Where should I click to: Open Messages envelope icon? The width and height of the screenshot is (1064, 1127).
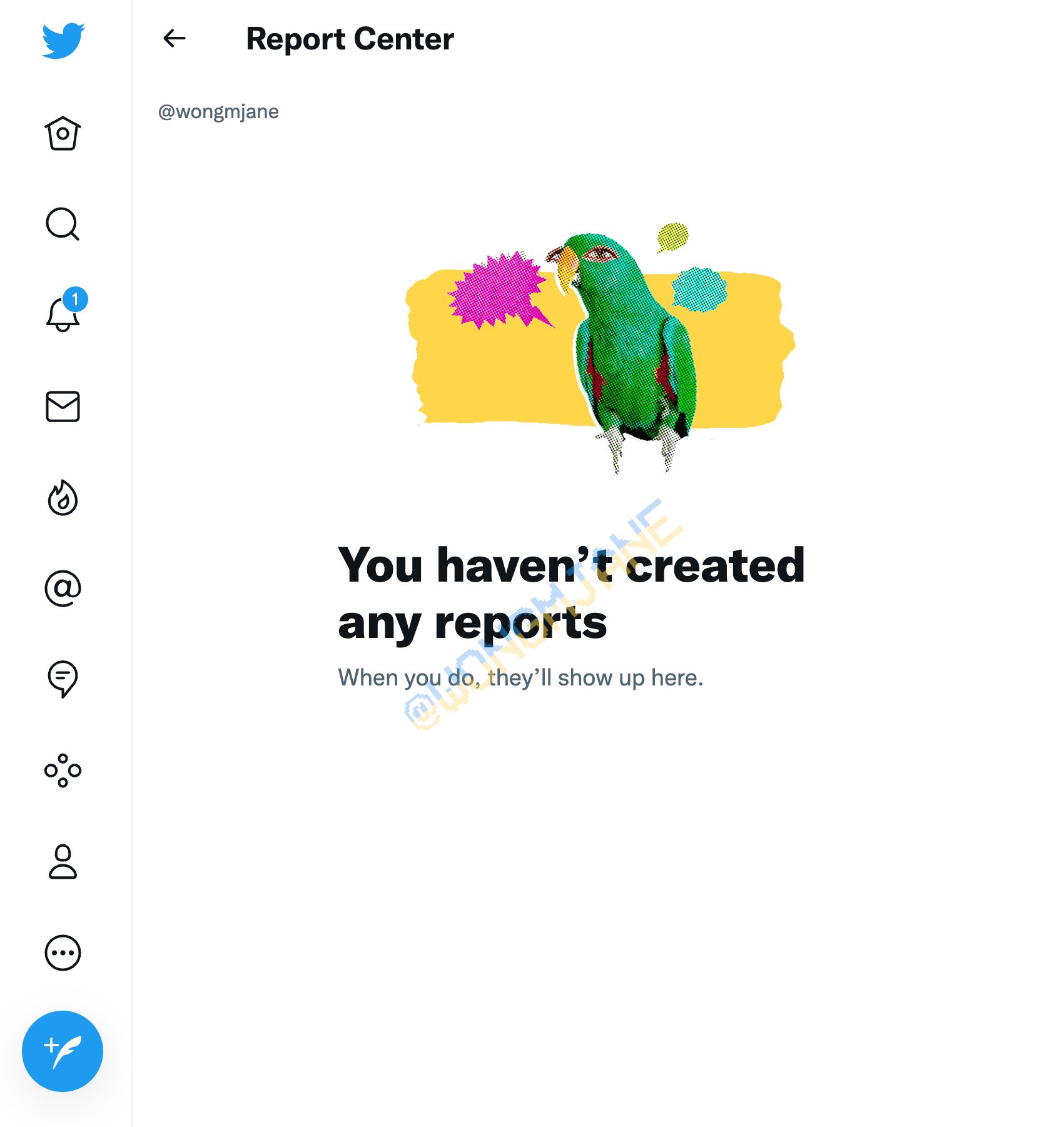(x=63, y=407)
